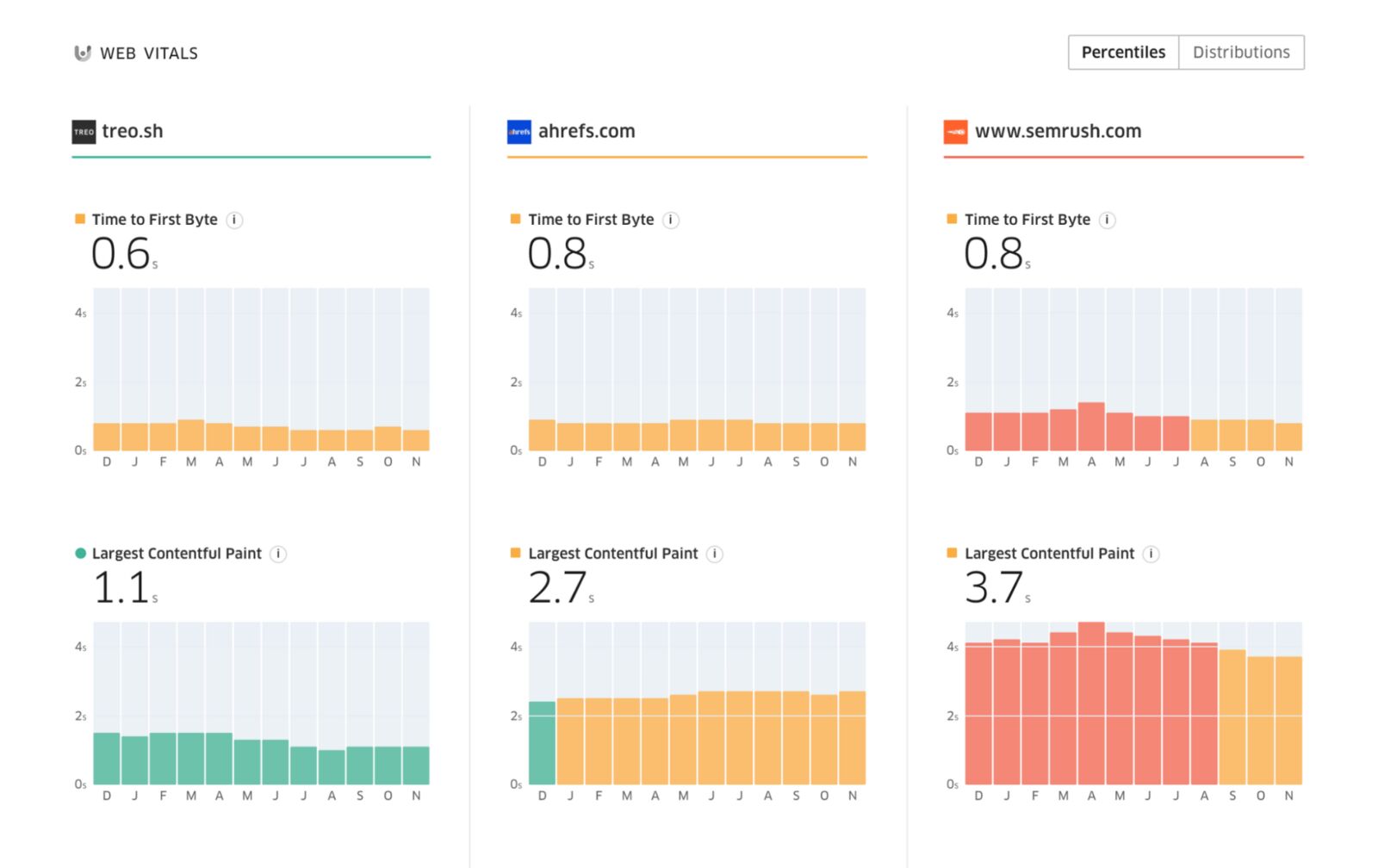
Task: Click the ahrefs.com favicon
Action: [519, 132]
